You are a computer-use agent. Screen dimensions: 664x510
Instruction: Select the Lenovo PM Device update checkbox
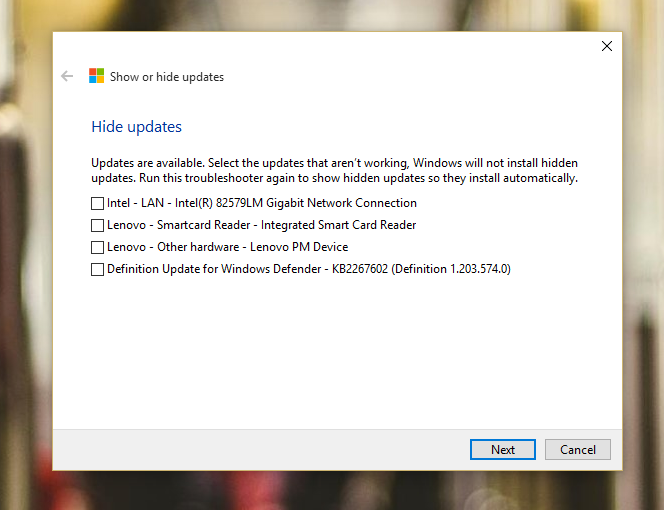(97, 247)
